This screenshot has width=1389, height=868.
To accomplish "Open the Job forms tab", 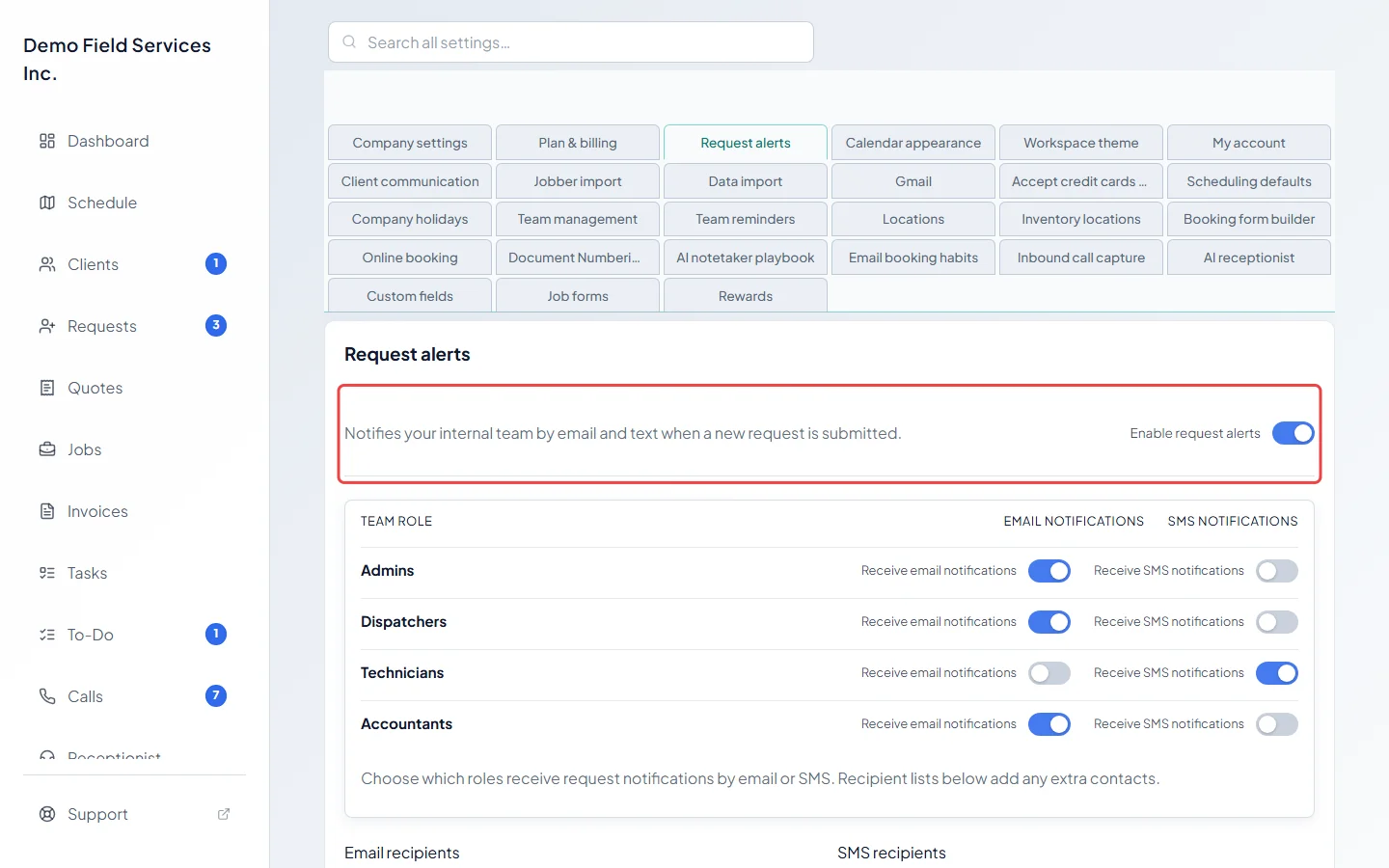I will click(x=578, y=295).
